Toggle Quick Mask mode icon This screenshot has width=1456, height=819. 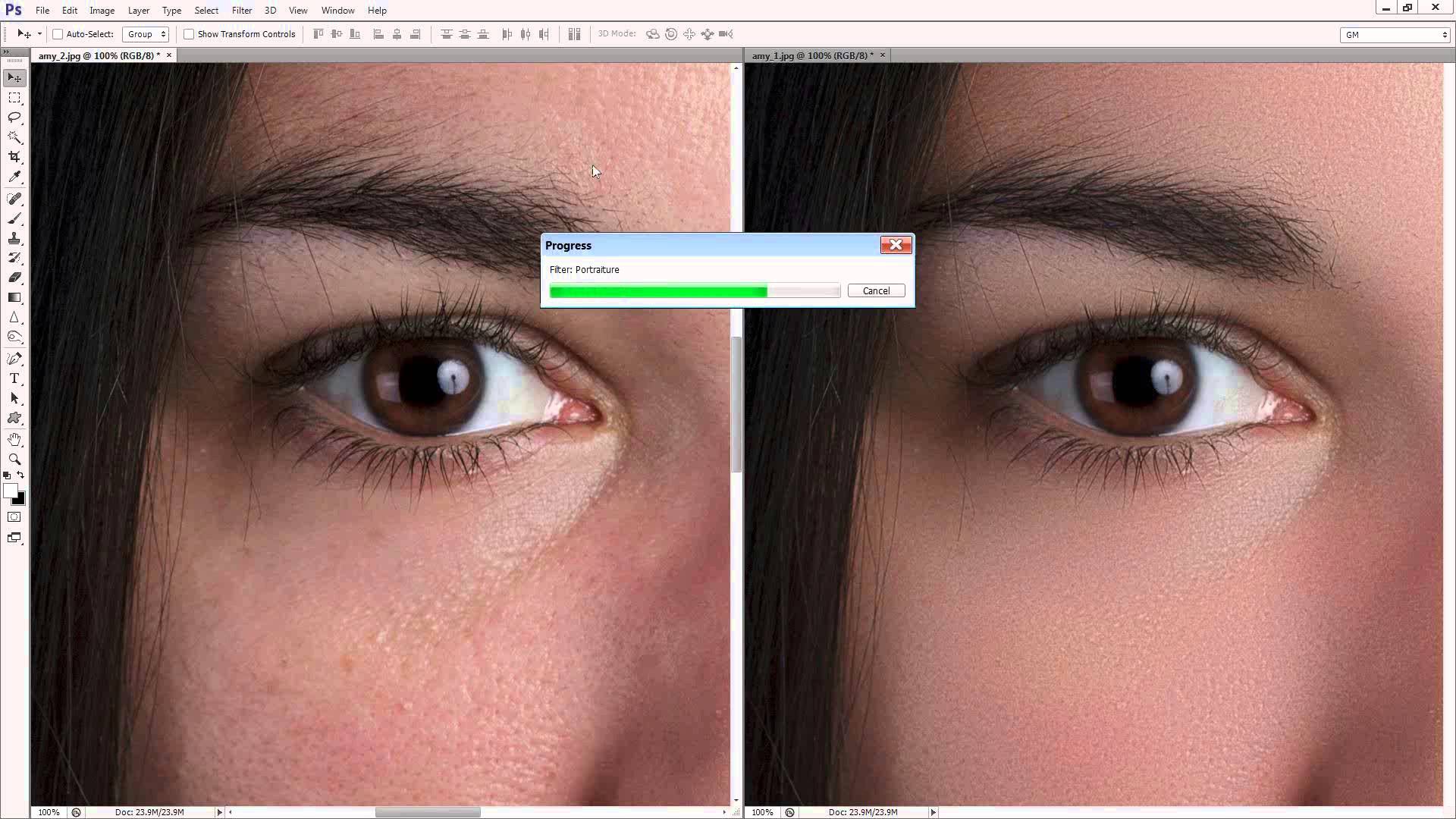(14, 517)
